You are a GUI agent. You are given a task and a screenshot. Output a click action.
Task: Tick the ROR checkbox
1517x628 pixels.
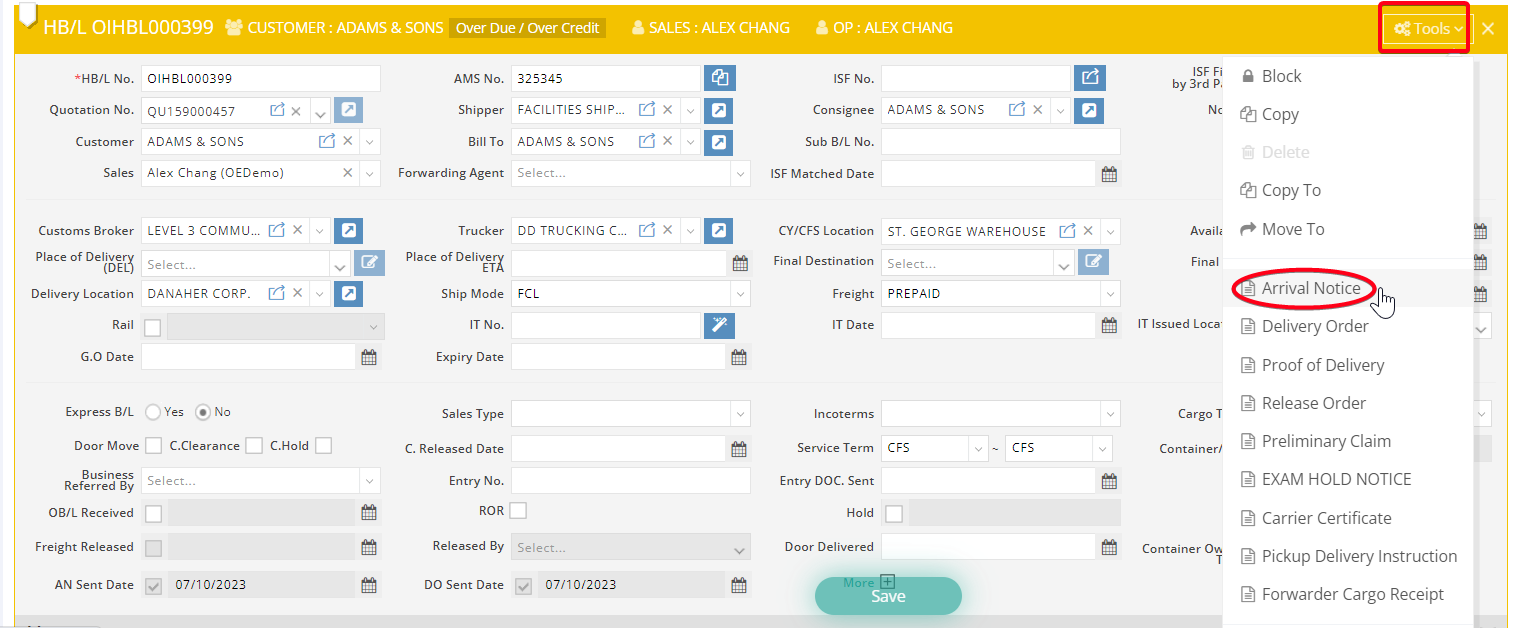pyautogui.click(x=518, y=511)
